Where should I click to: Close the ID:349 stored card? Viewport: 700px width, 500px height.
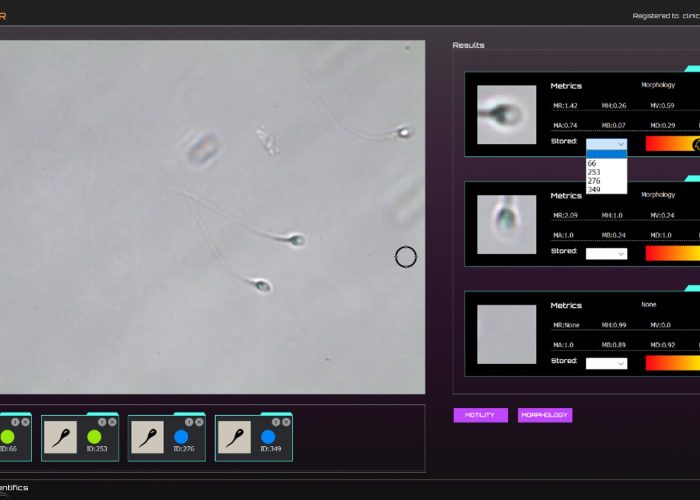pyautogui.click(x=286, y=422)
